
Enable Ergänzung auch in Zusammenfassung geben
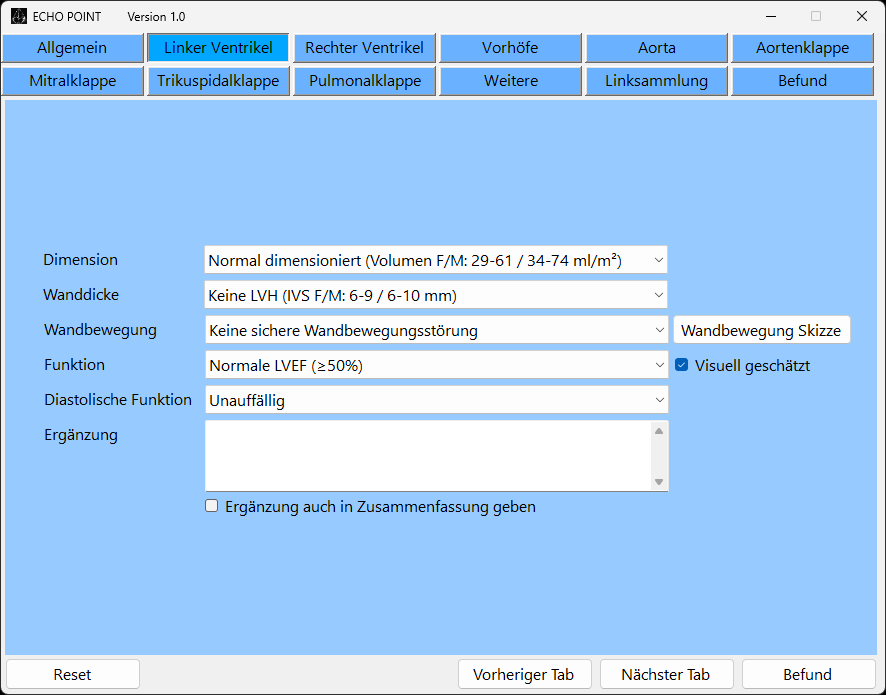(x=212, y=506)
